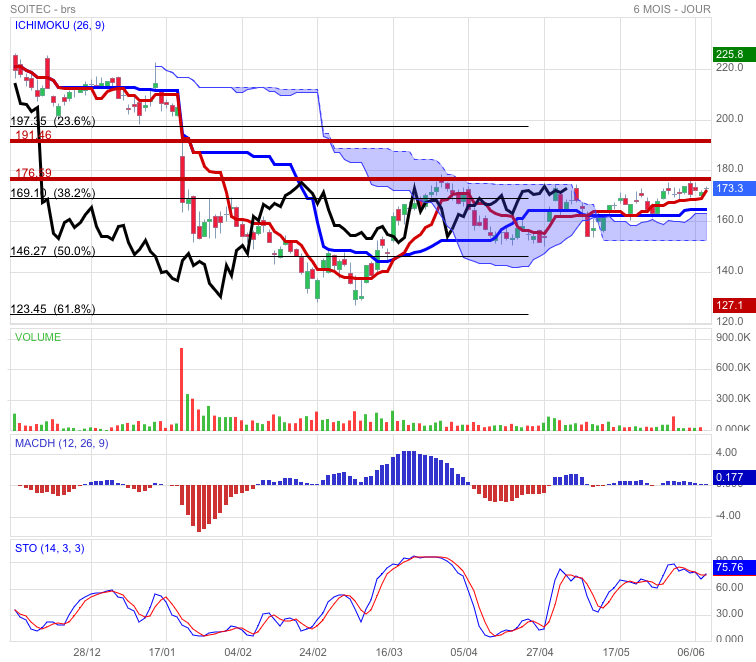Click the 600.0K volume axis value

click(733, 367)
